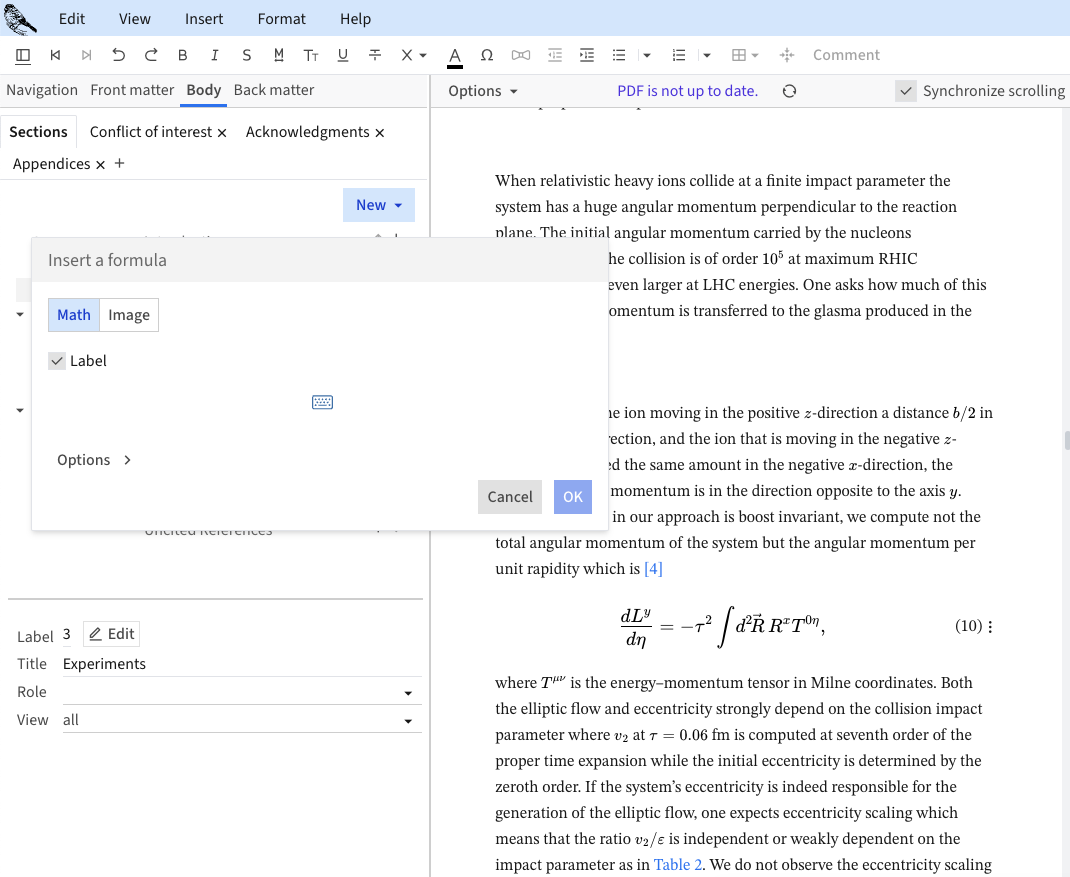Click the PDF refresh icon
Screen dimensions: 1070x877
click(x=789, y=91)
